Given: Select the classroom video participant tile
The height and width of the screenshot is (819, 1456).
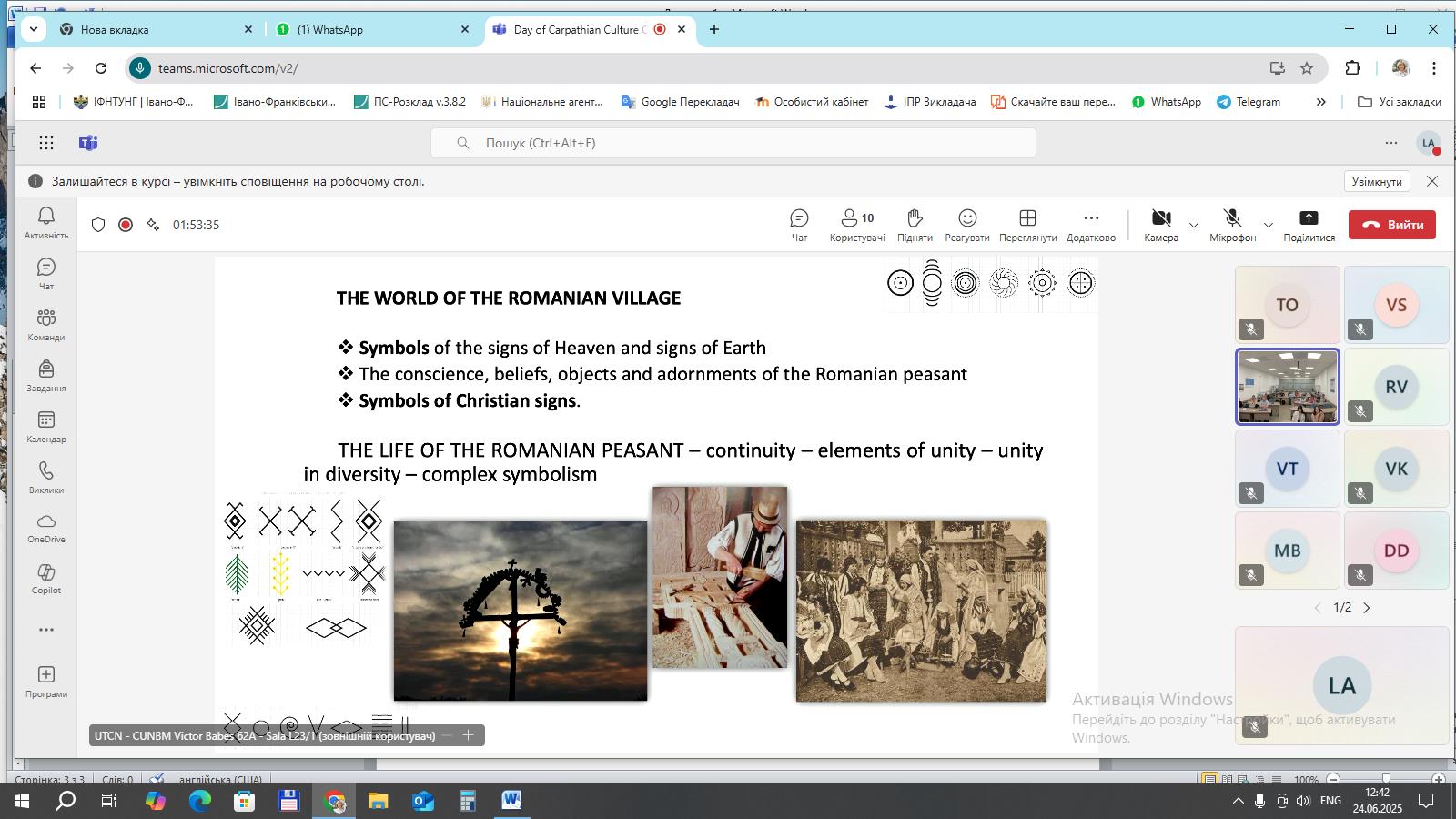Looking at the screenshot, I should (x=1288, y=387).
